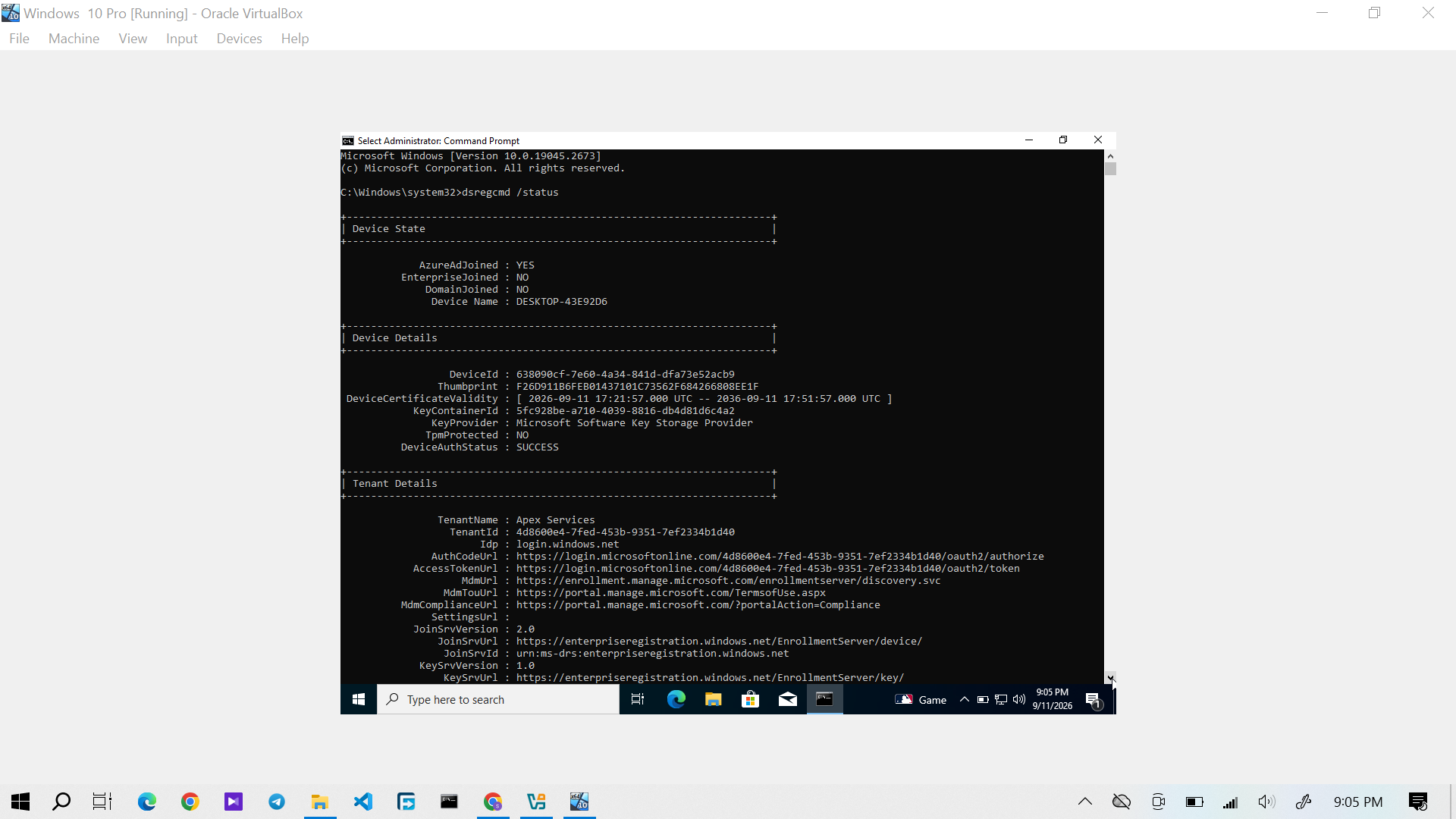The height and width of the screenshot is (819, 1456).
Task: Click the AccessTokenUrl oauth2/token URL text
Action: coord(768,568)
